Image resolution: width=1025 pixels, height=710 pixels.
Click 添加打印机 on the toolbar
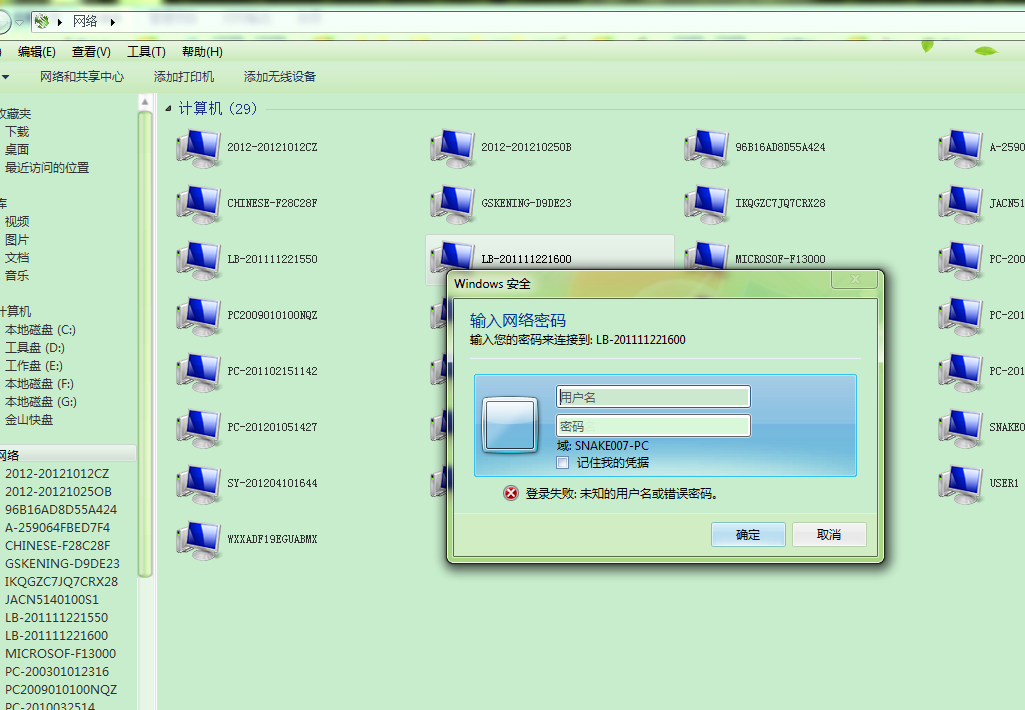point(184,77)
